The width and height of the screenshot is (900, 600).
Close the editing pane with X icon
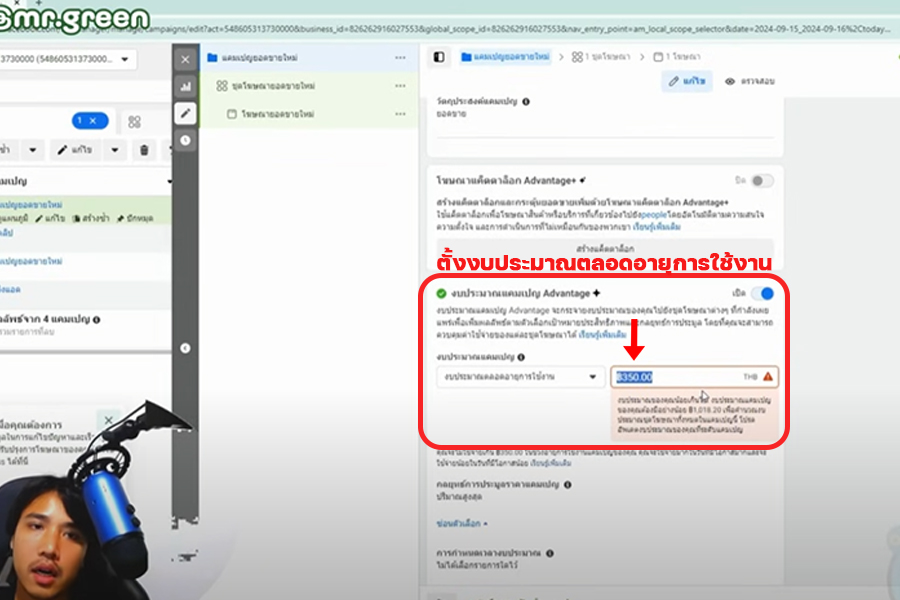pyautogui.click(x=185, y=59)
